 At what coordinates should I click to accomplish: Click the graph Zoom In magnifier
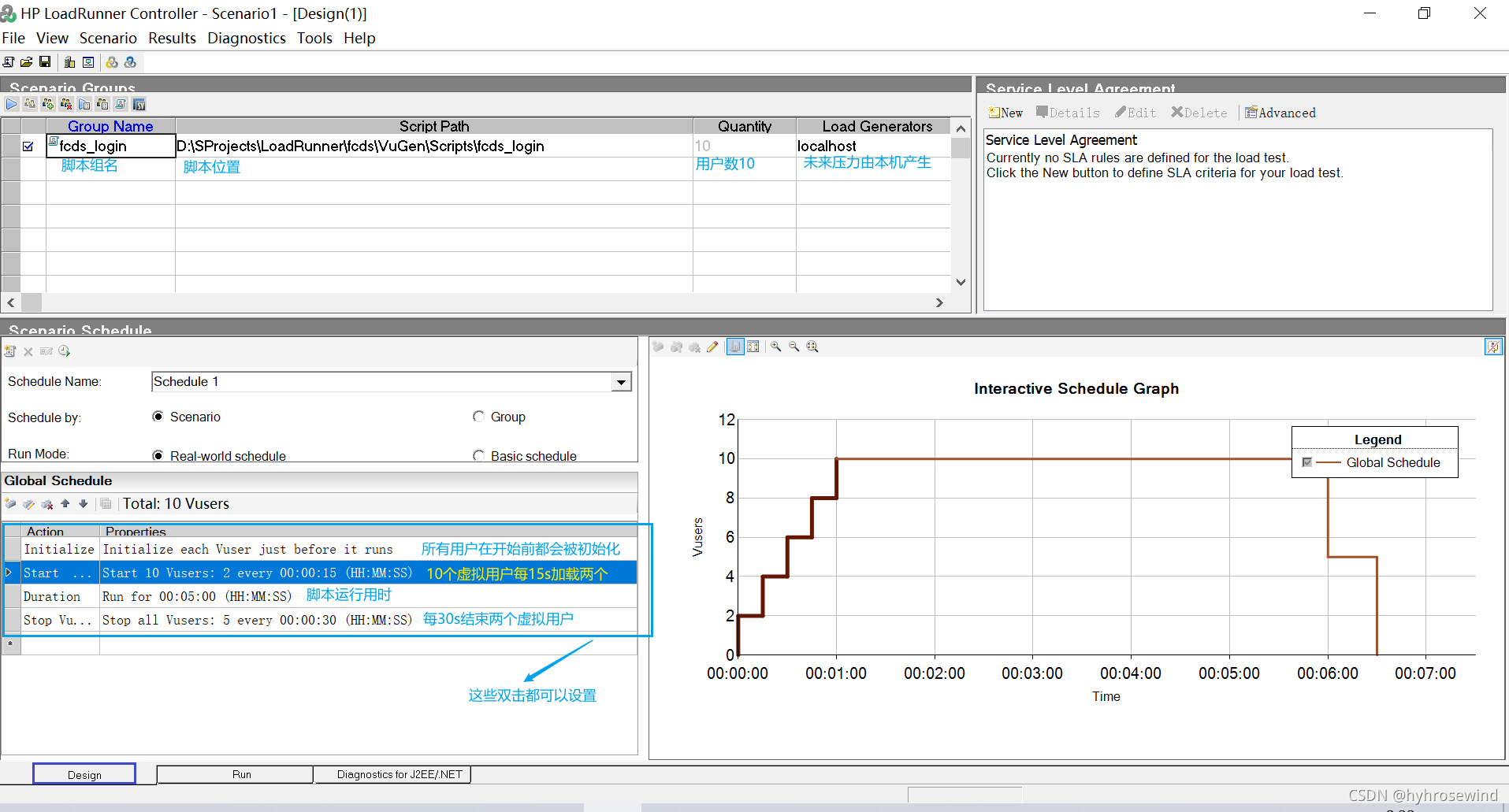point(776,347)
